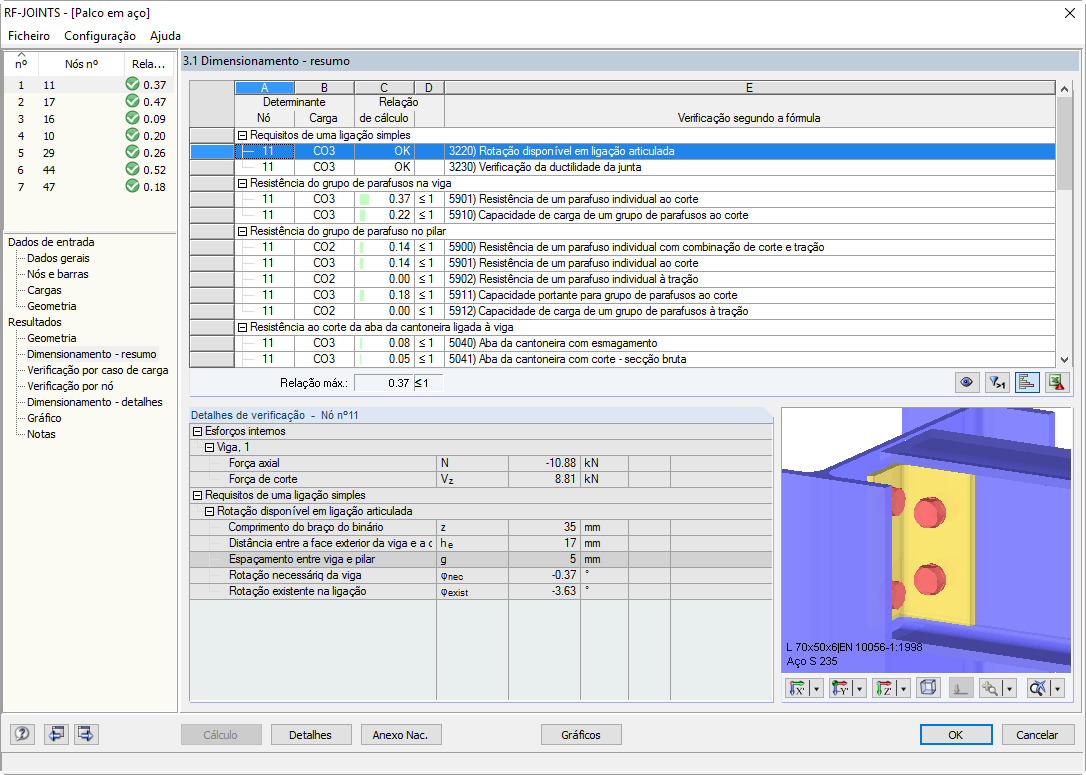The image size is (1086, 775).
Task: Go to the previous table with back arrow icon
Action: [55, 734]
